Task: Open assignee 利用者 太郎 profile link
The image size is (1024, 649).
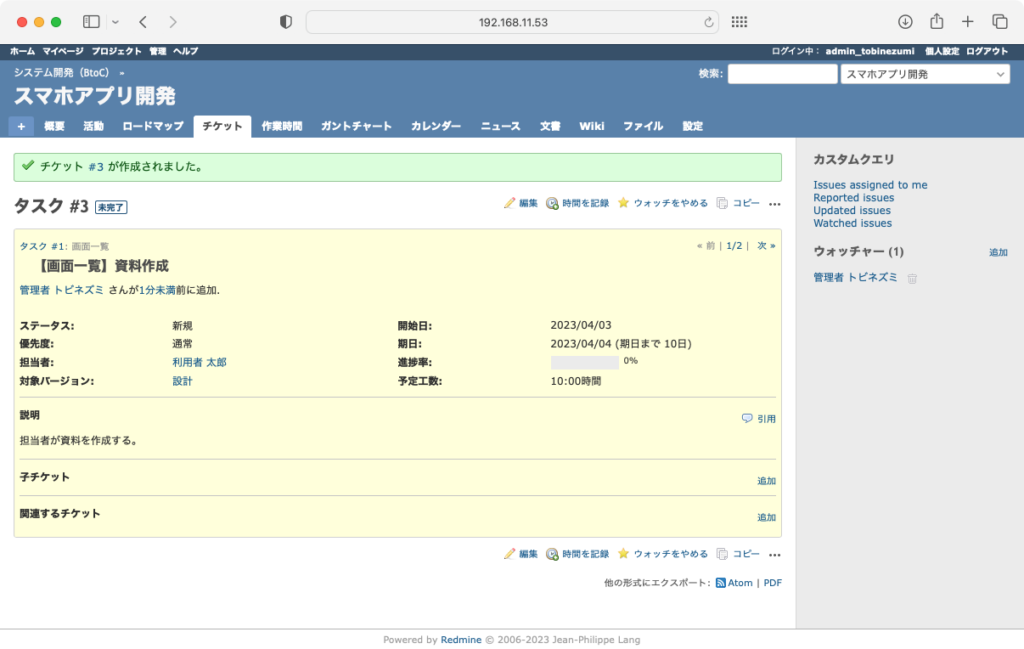Action: [199, 362]
